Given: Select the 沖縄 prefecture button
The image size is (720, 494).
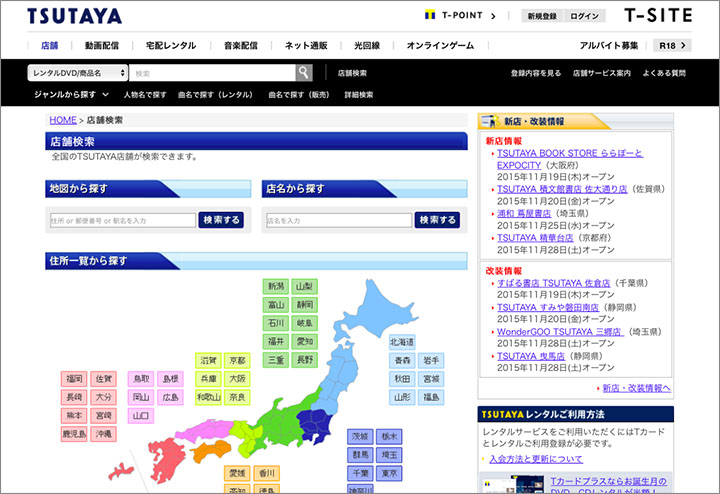Looking at the screenshot, I should click(104, 434).
